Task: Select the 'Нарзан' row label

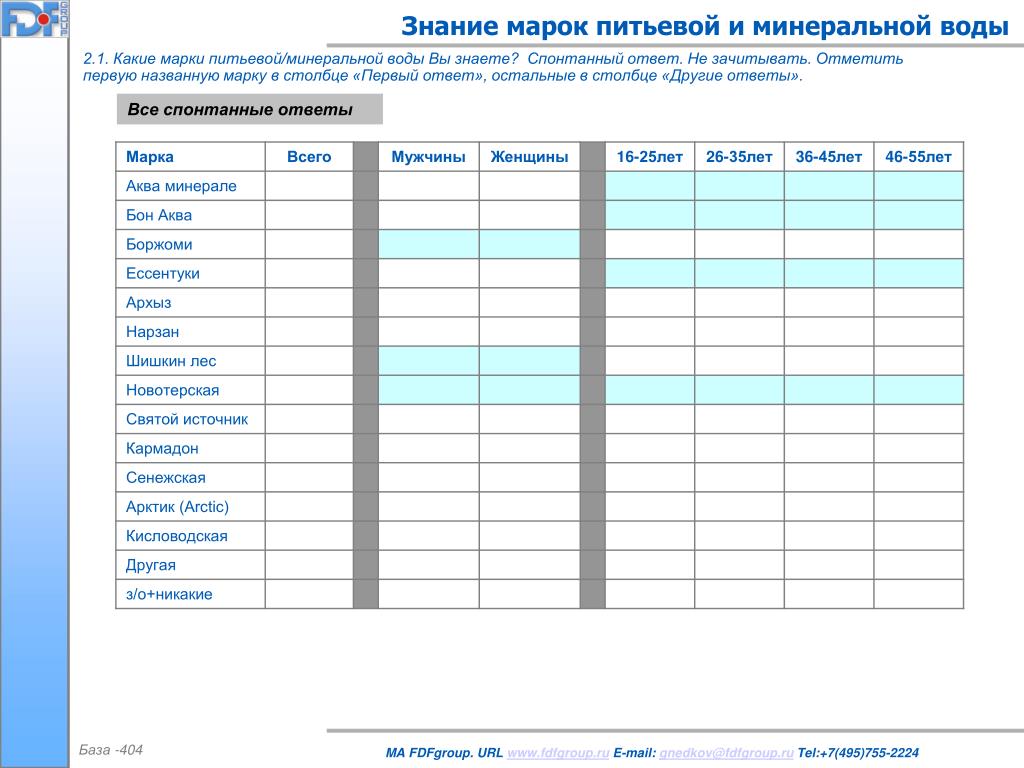Action: click(x=152, y=332)
